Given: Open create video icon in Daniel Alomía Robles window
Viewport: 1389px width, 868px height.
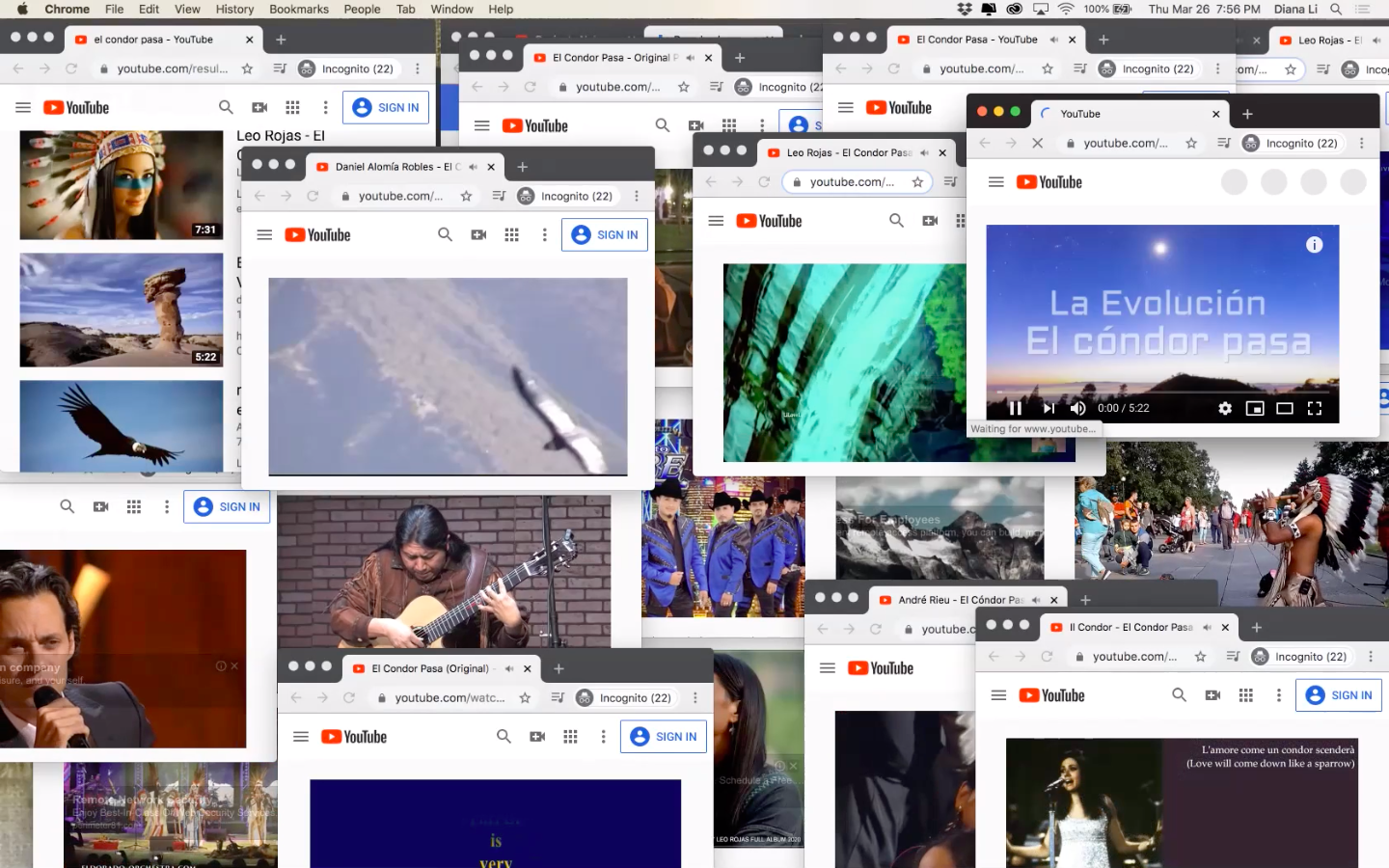Looking at the screenshot, I should [x=478, y=234].
